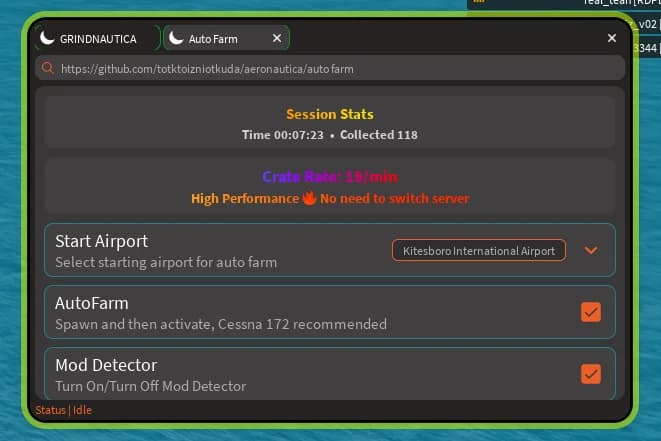Viewport: 661px width, 441px height.
Task: Click the Status Idle indicator
Action: coord(63,410)
